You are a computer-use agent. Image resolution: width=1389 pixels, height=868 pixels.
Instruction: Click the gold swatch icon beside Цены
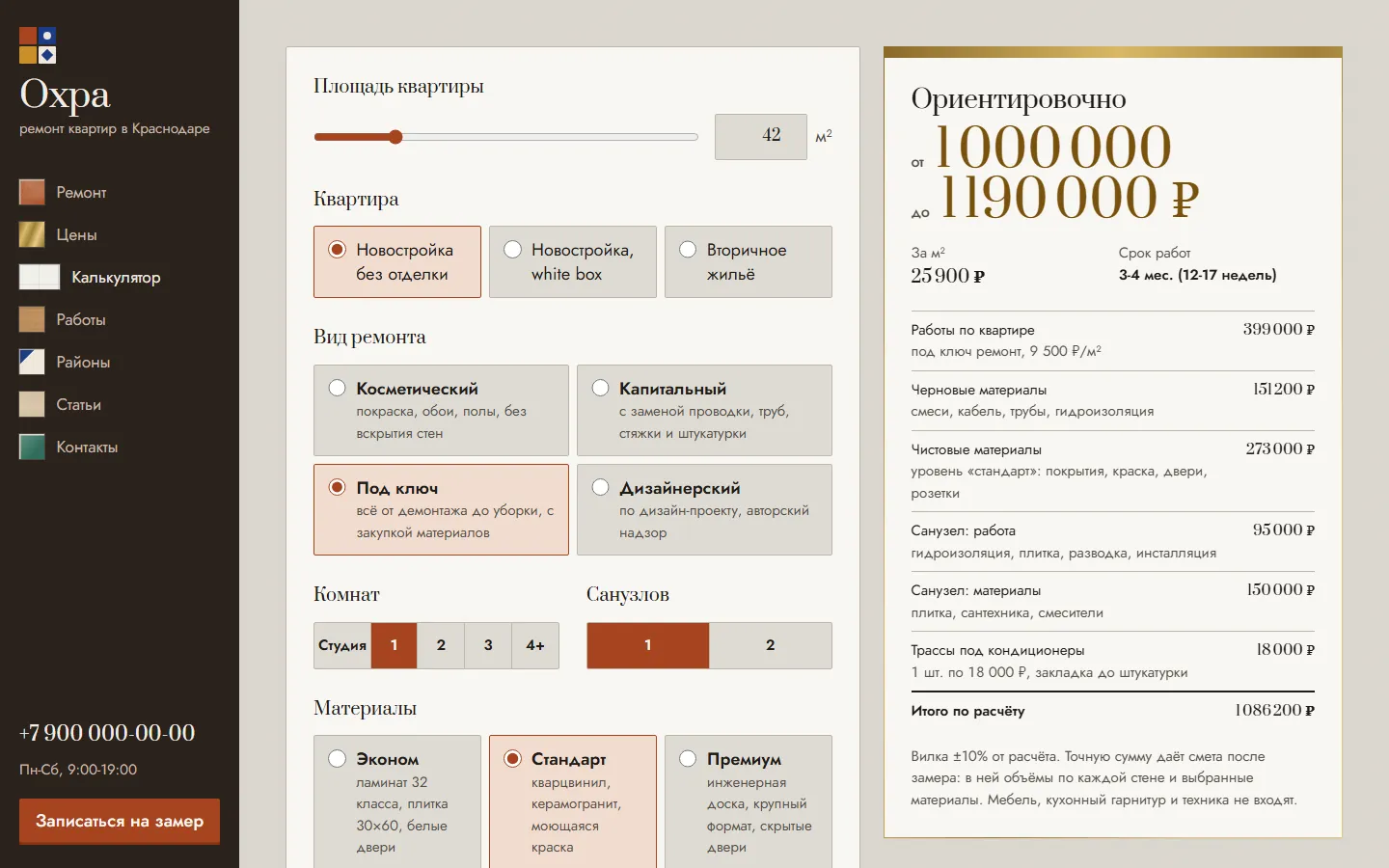[32, 234]
